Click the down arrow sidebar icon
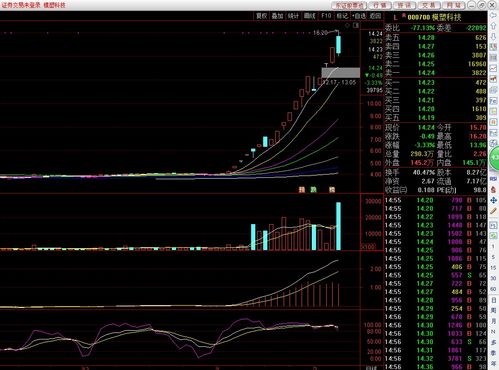Viewport: 499px width, 370px height. (x=493, y=37)
